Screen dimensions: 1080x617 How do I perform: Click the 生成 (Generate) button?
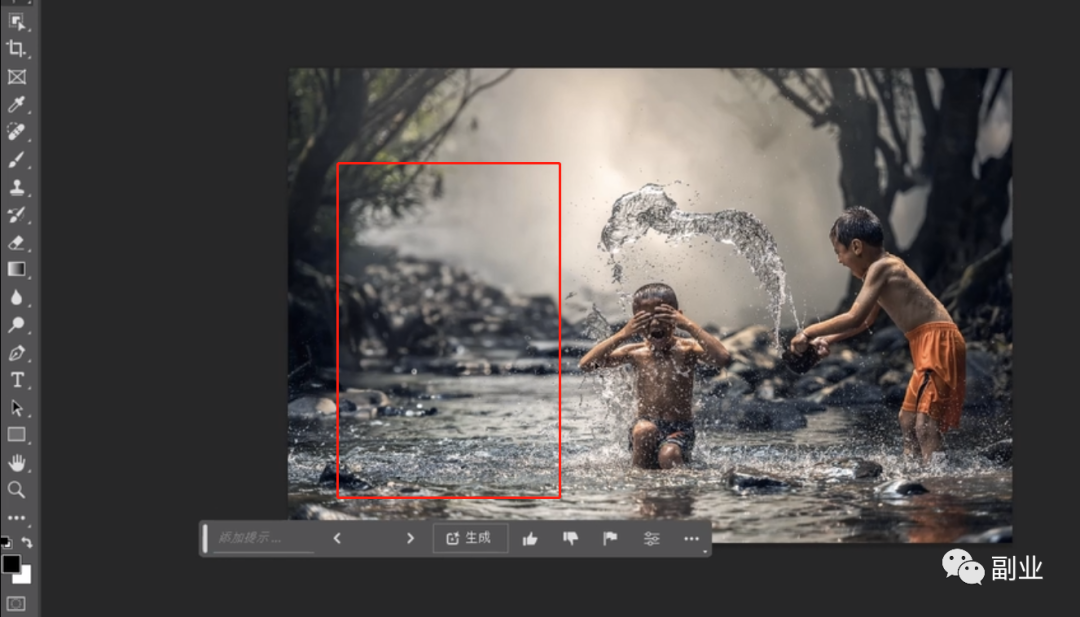coord(470,538)
